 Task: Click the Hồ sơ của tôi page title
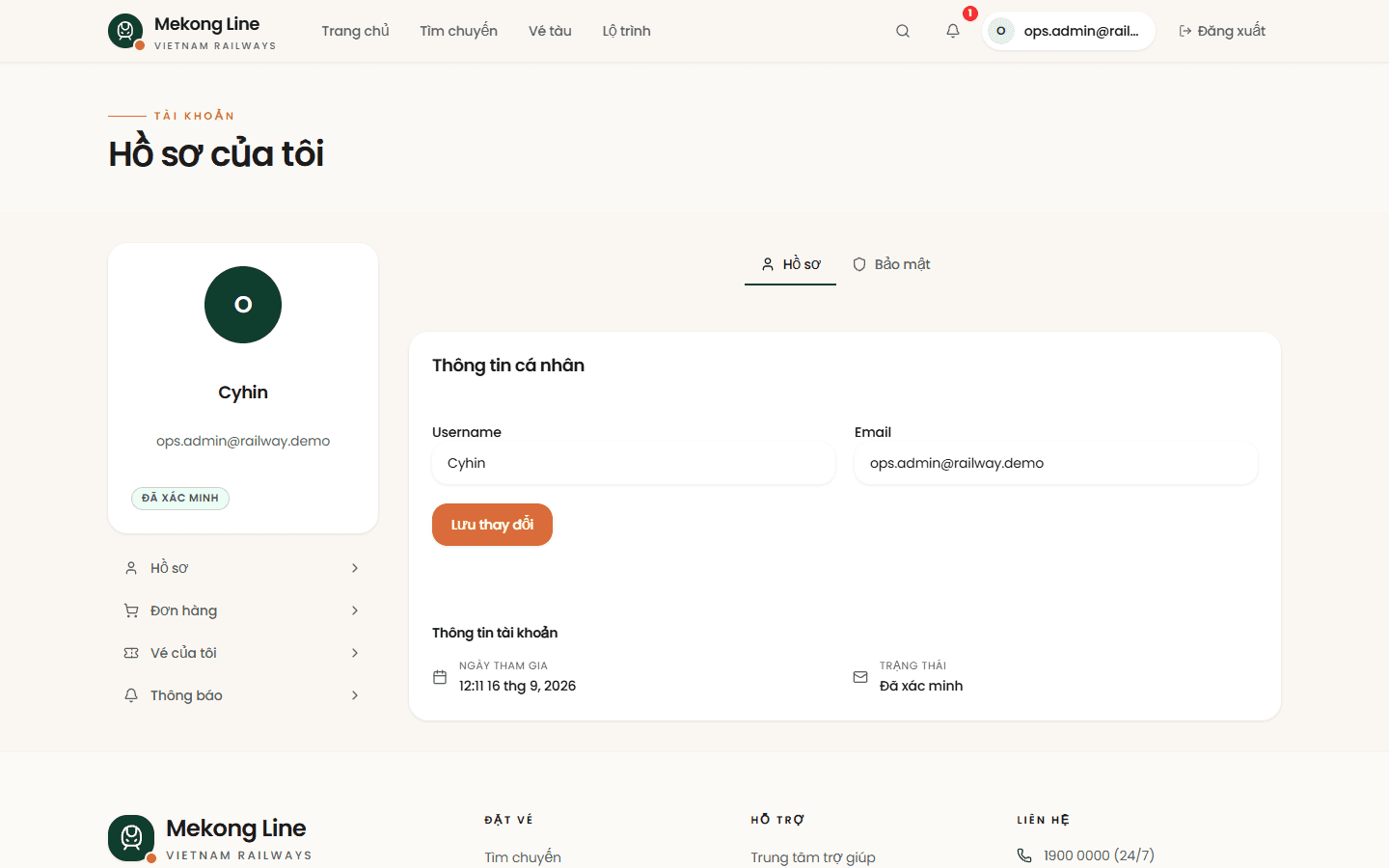[x=216, y=154]
